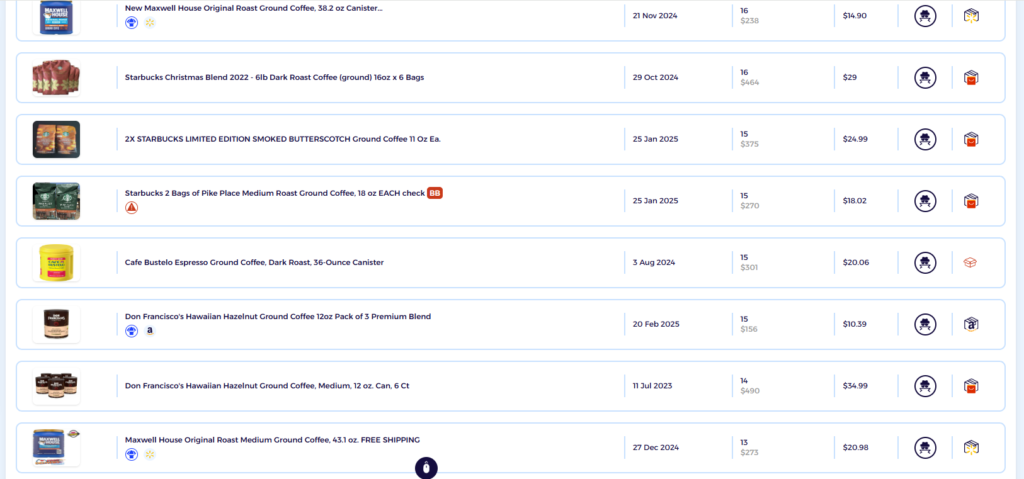Click spy icon in $34.99 Don Francisco's row
The height and width of the screenshot is (479, 1024).
tap(925, 386)
